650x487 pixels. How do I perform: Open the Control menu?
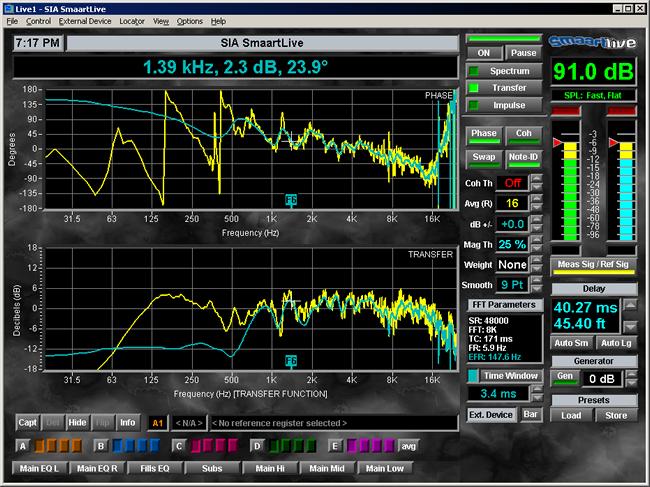point(38,21)
